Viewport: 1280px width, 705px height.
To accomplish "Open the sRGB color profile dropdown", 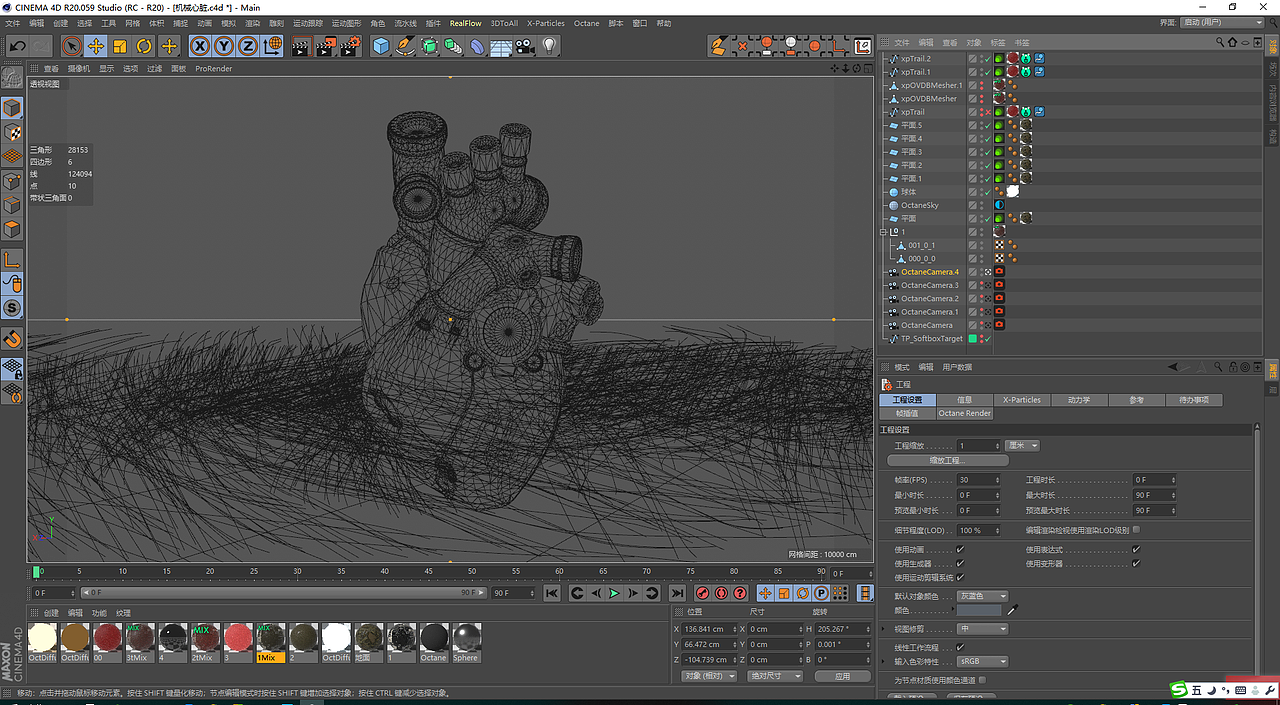I will tap(983, 661).
